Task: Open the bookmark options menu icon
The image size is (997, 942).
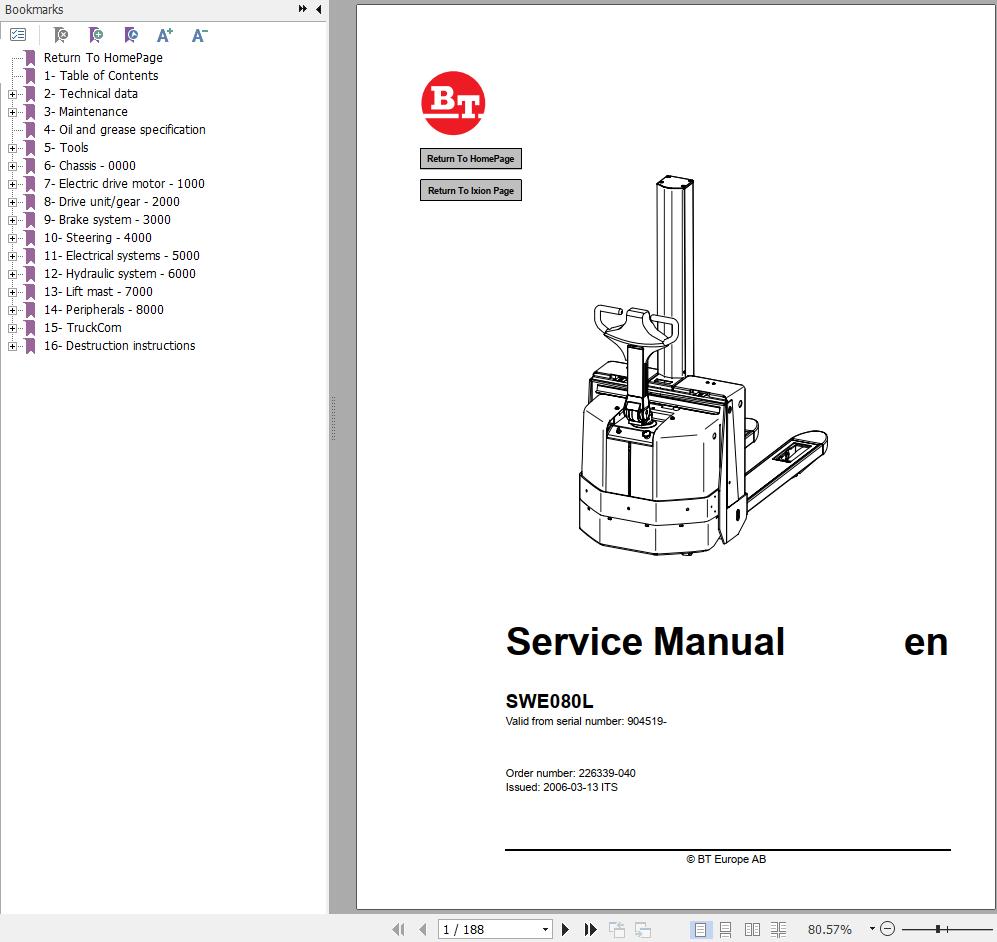Action: tap(18, 35)
